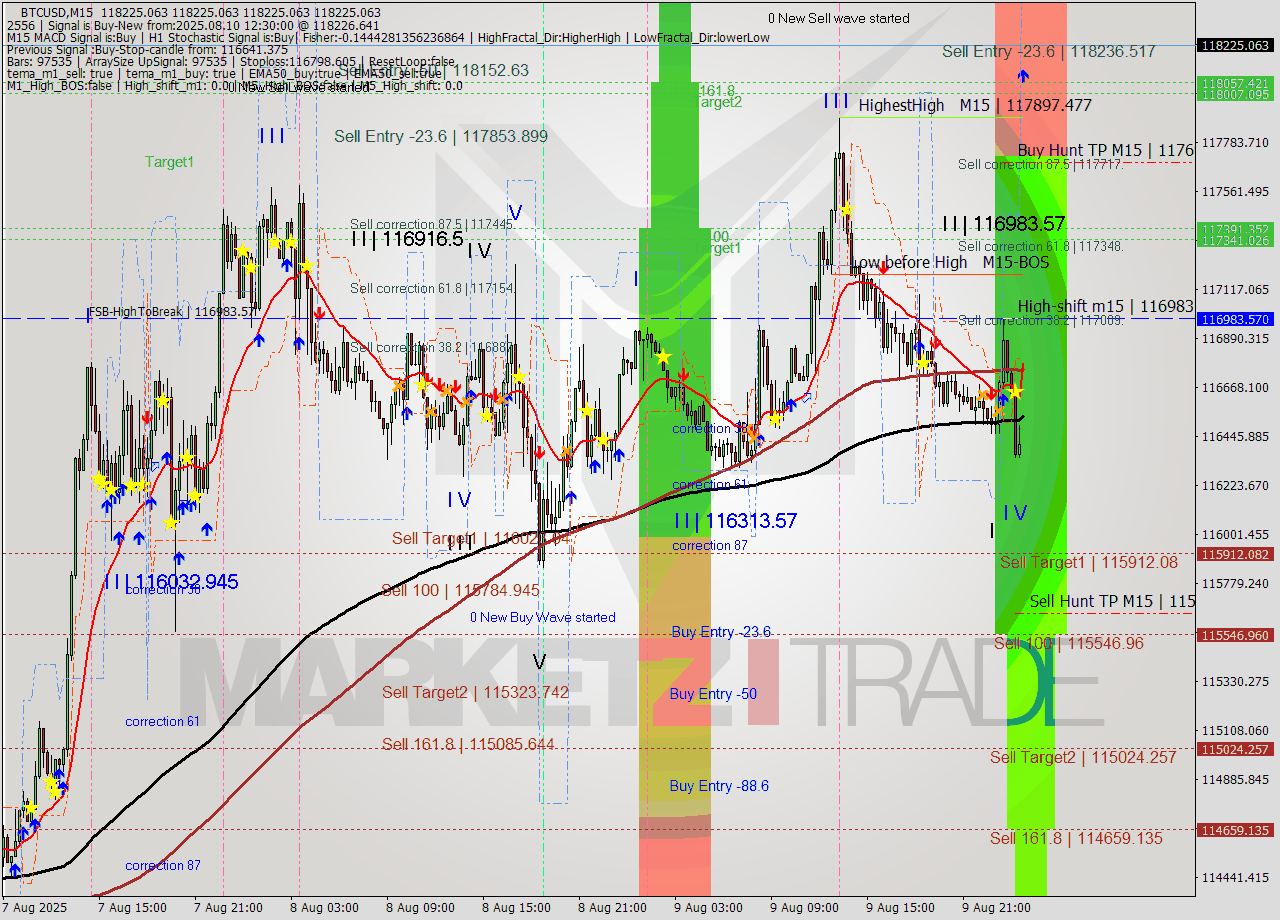Viewport: 1280px width, 920px height.
Task: Select the blue wave V marker above Sell correction 87.5
Action: tap(515, 212)
